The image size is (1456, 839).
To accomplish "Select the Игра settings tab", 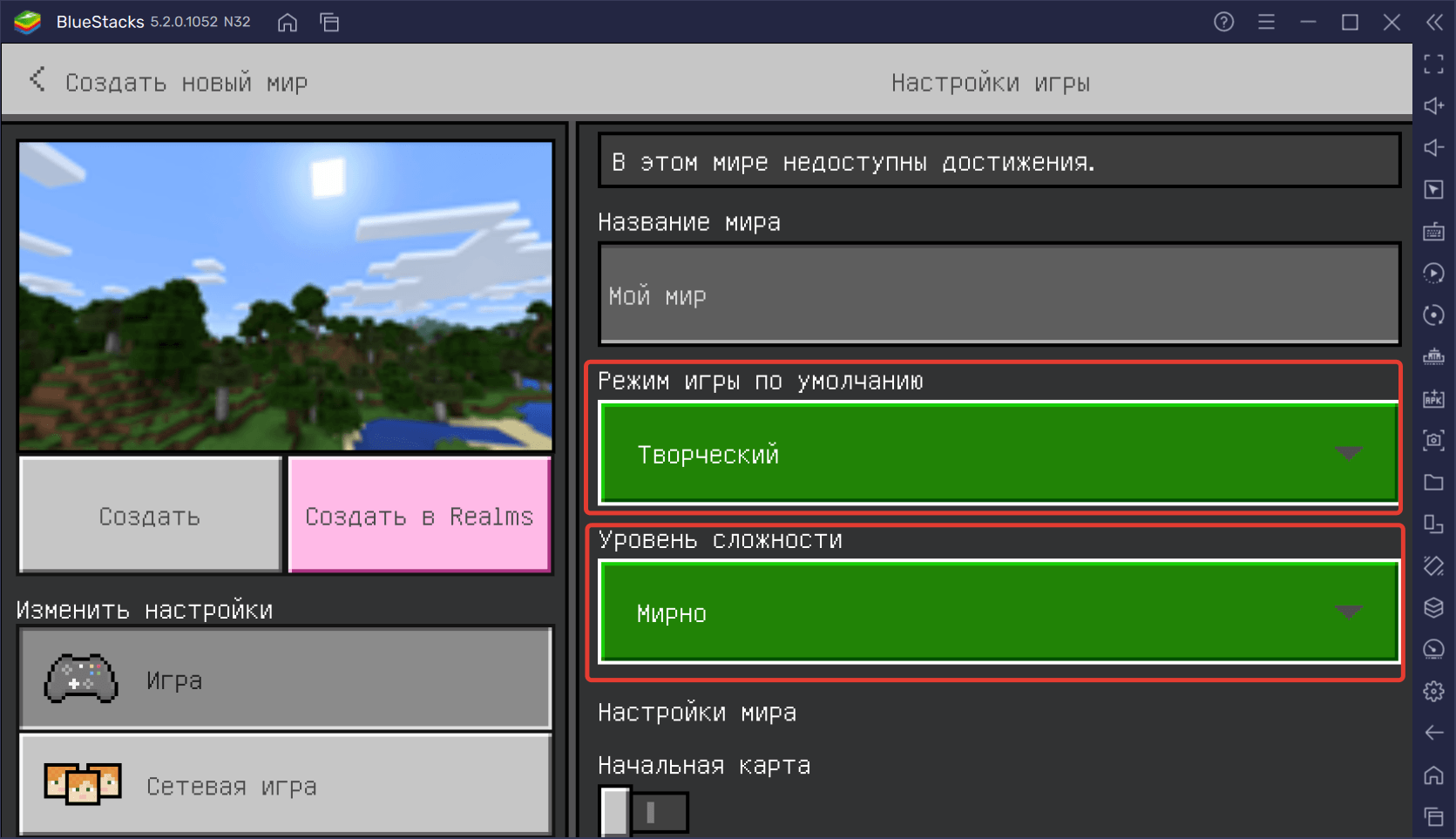I will click(286, 679).
